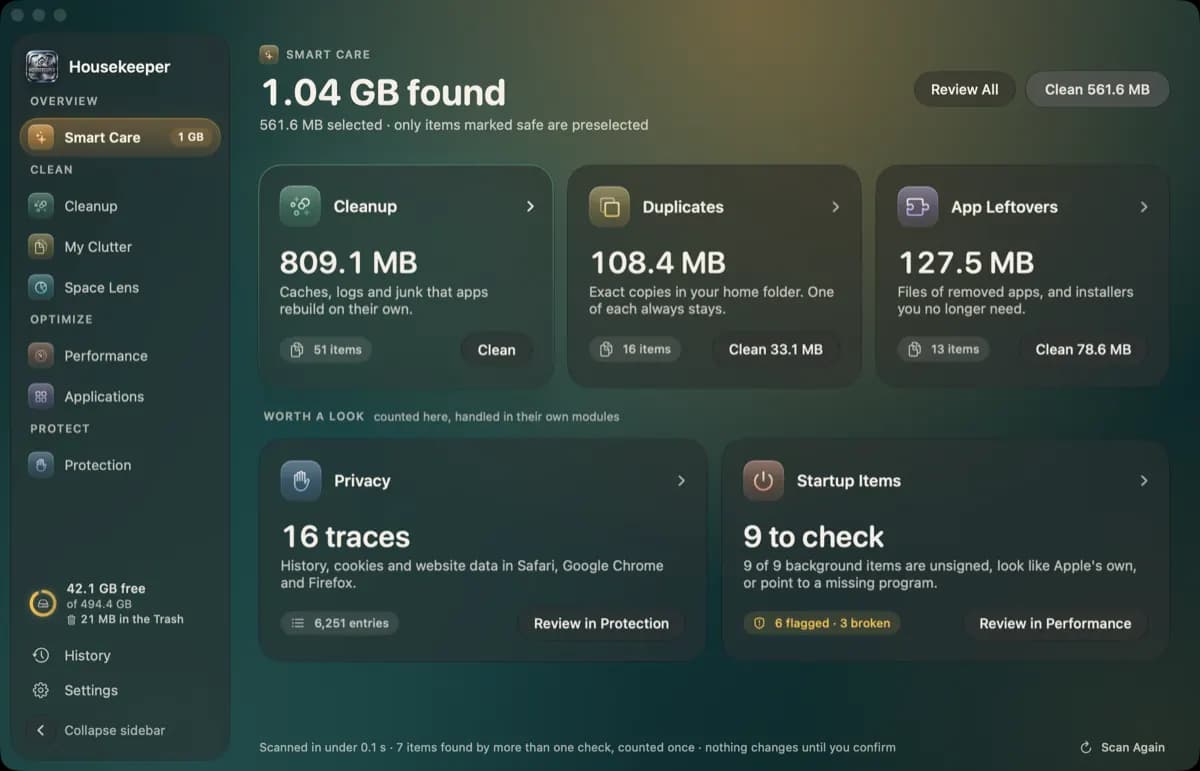Screen dimensions: 1200x771
Task: Click the Performance gauge sidebar icon
Action: (x=41, y=356)
